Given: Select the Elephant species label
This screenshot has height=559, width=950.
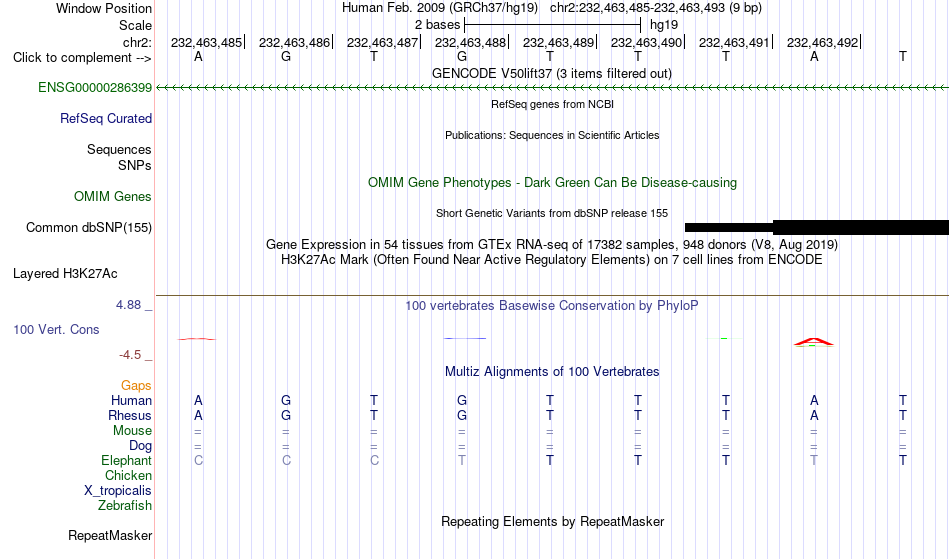Looking at the screenshot, I should (127, 461).
